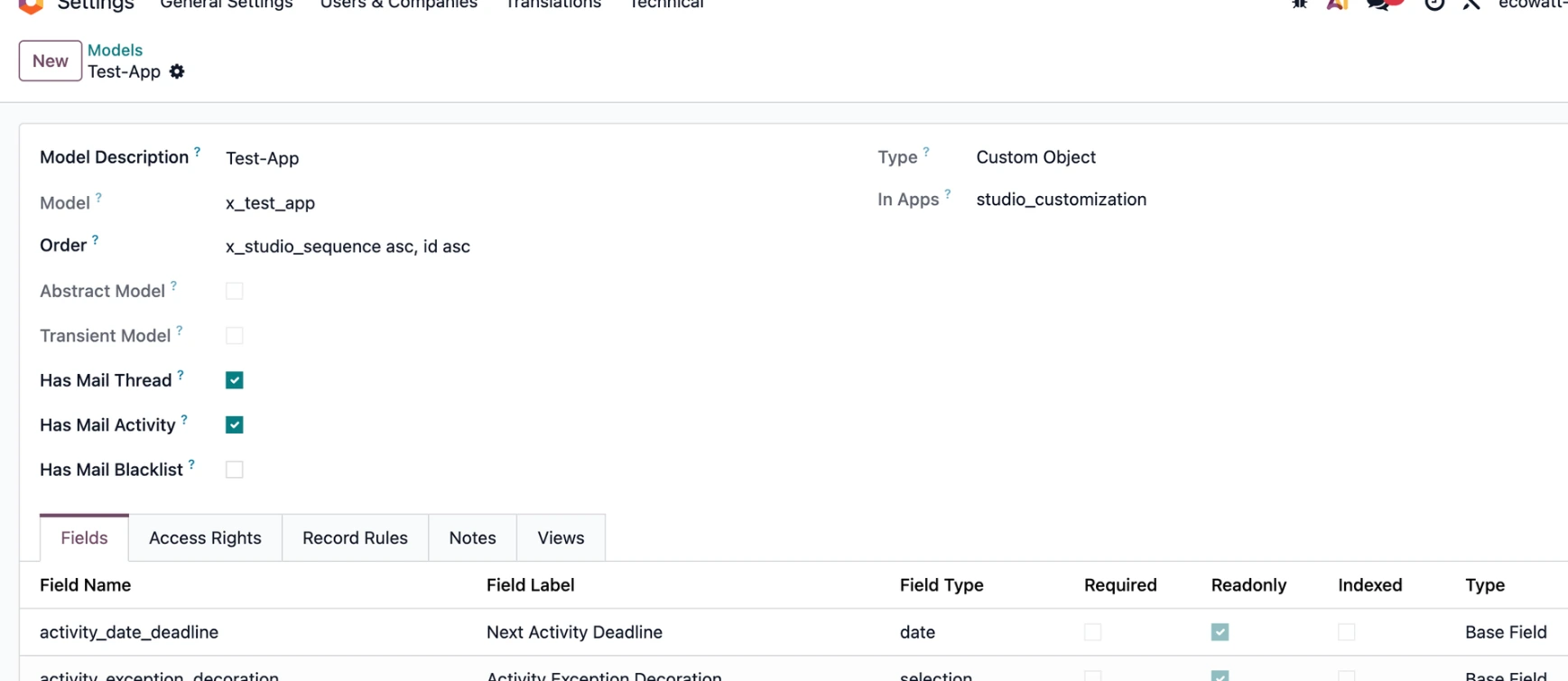1568x681 pixels.
Task: Sort by the Field Label column header
Action: click(530, 585)
